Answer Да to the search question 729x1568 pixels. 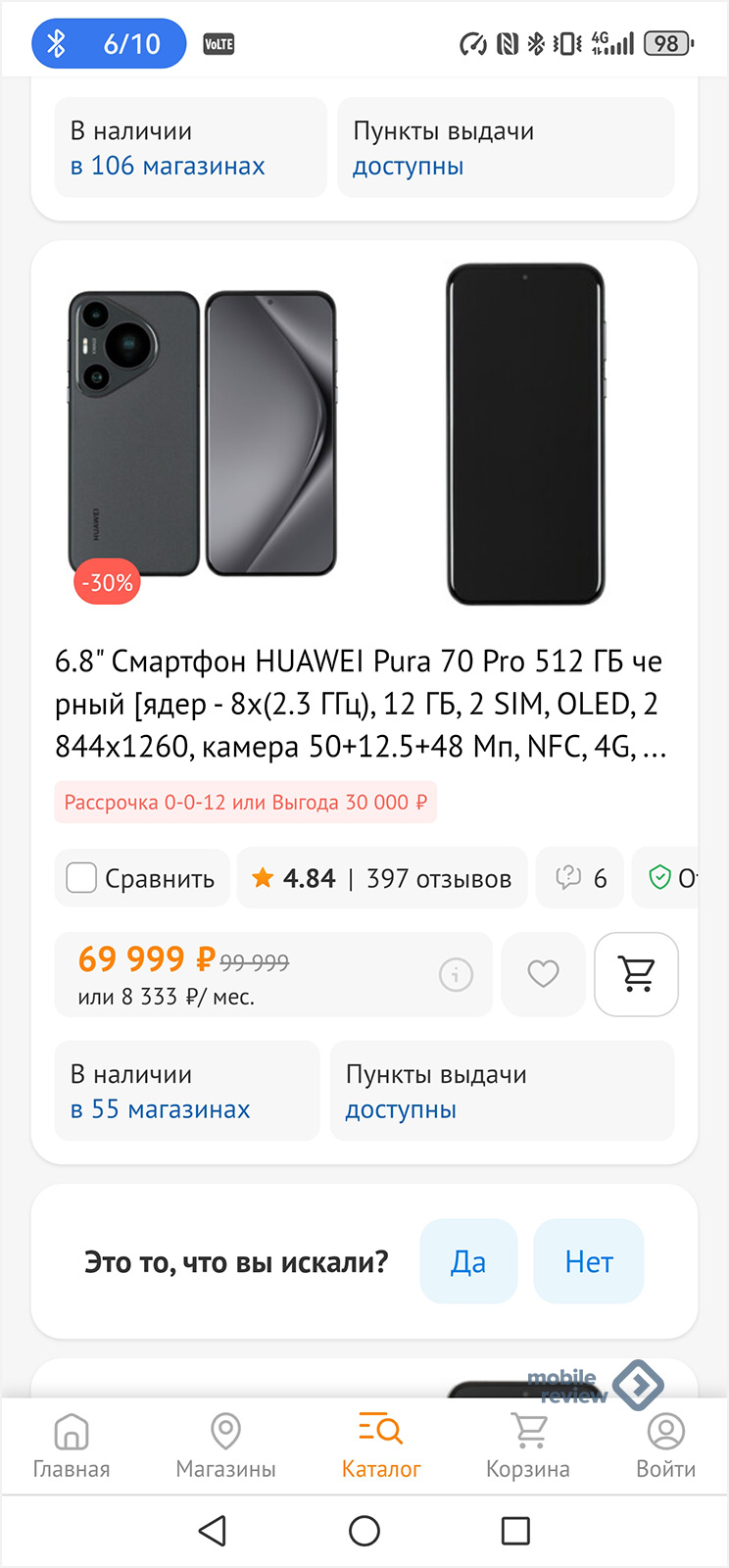pyautogui.click(x=468, y=1261)
